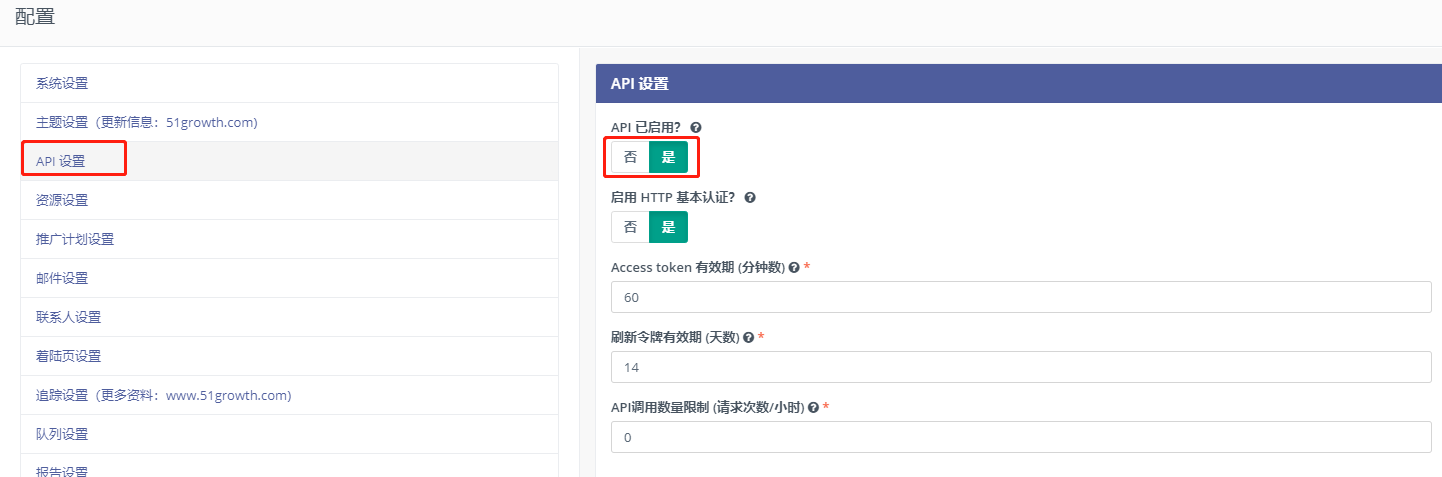The width and height of the screenshot is (1442, 477).
Task: Enable HTTP 基本认证 by choosing 是
Action: tap(668, 227)
